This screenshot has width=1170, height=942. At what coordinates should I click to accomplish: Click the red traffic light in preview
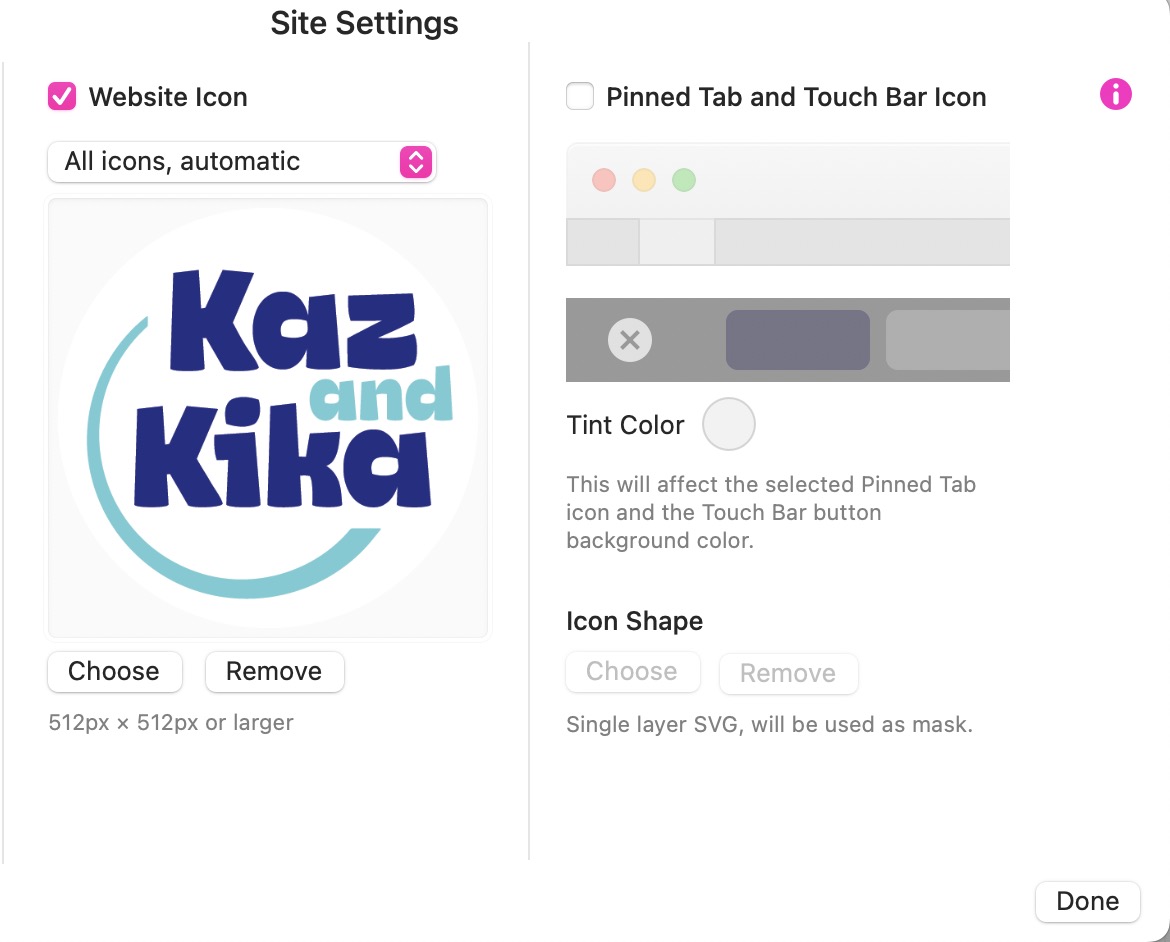point(604,180)
